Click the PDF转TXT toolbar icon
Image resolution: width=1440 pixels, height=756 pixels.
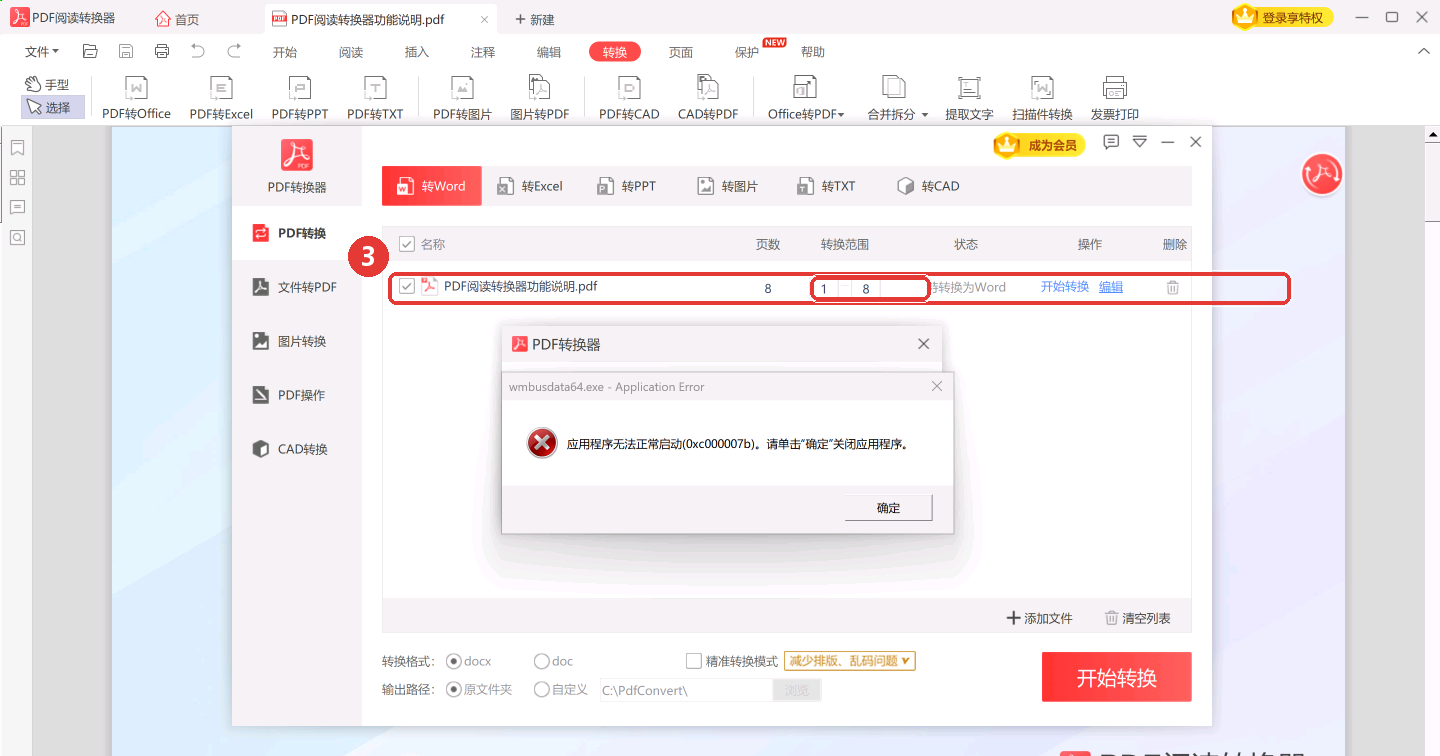375,98
